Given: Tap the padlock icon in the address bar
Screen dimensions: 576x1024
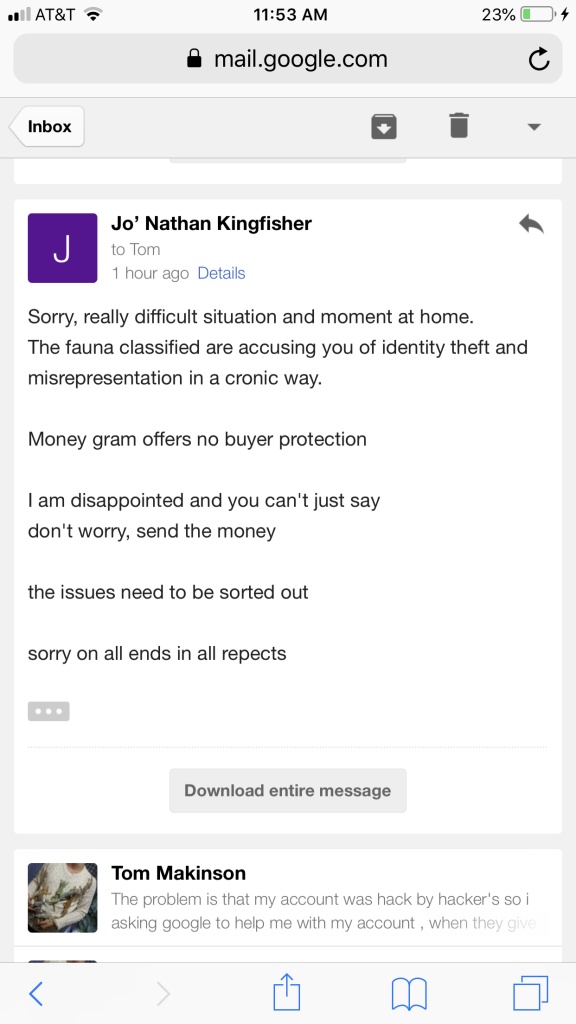Looking at the screenshot, I should (194, 59).
